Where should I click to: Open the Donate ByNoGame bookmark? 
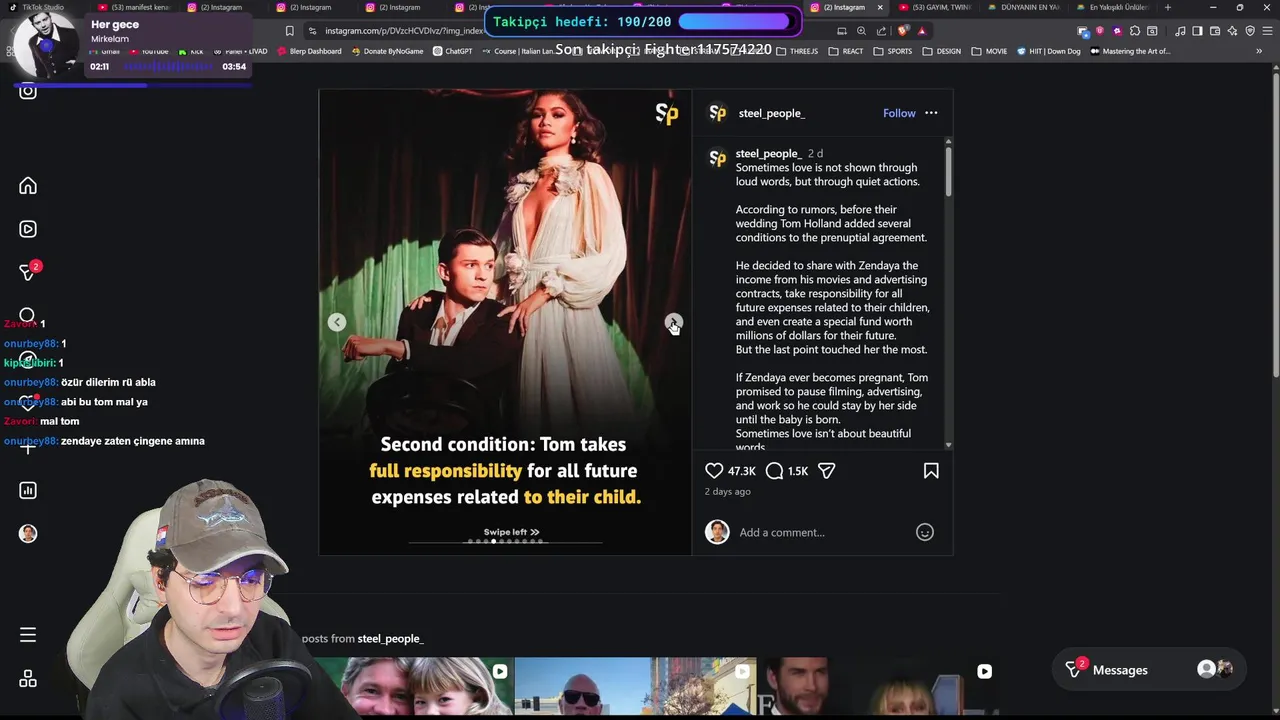coord(387,51)
